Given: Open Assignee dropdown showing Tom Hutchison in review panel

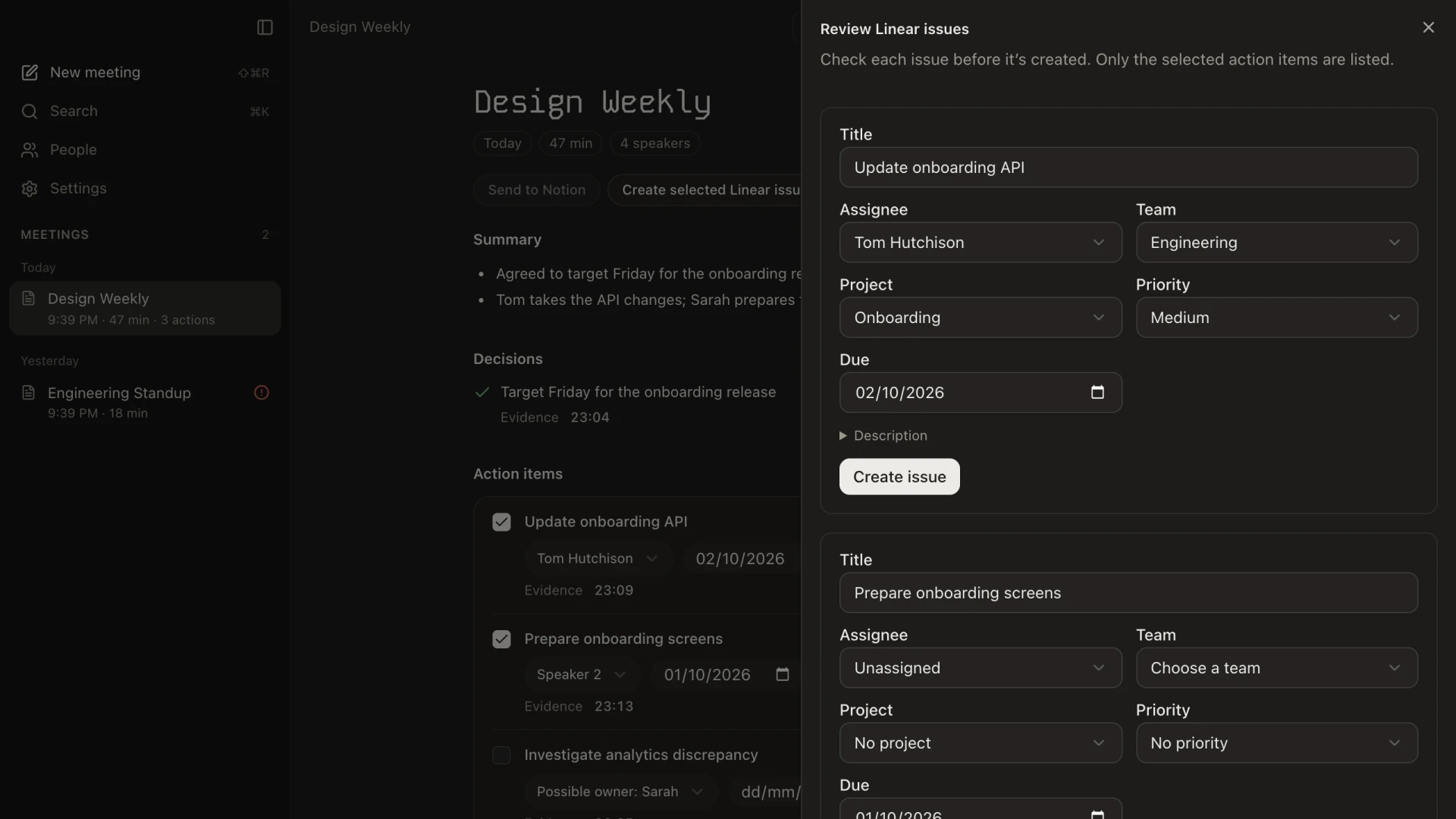Looking at the screenshot, I should [981, 242].
